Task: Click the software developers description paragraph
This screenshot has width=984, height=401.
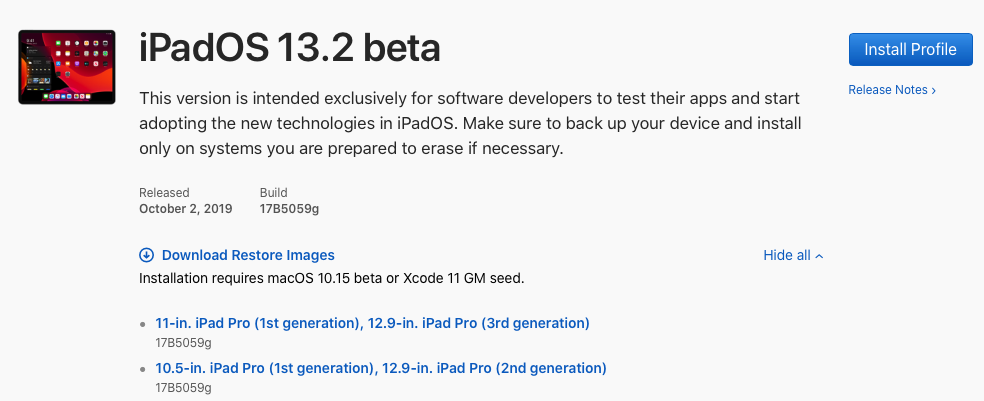Action: click(470, 124)
